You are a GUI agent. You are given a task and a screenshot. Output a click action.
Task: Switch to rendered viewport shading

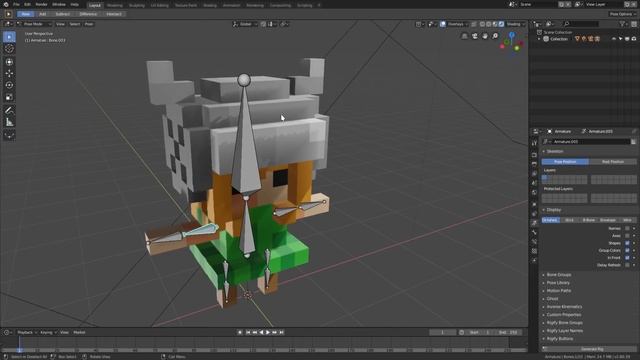coord(501,24)
